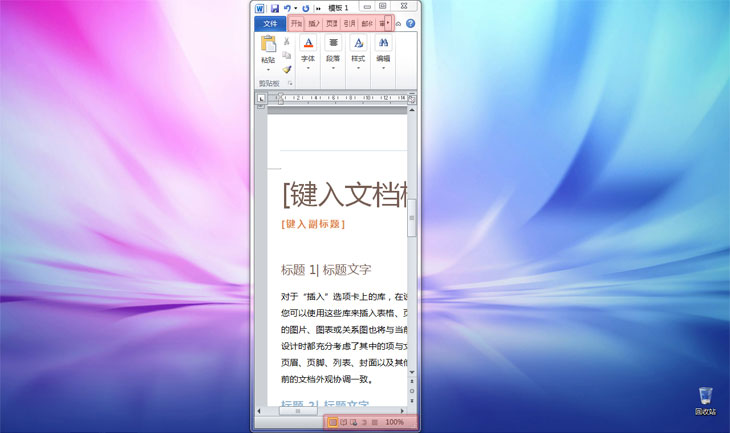The width and height of the screenshot is (730, 433).
Task: Toggle the ruler display button above scrollbar
Action: click(412, 99)
